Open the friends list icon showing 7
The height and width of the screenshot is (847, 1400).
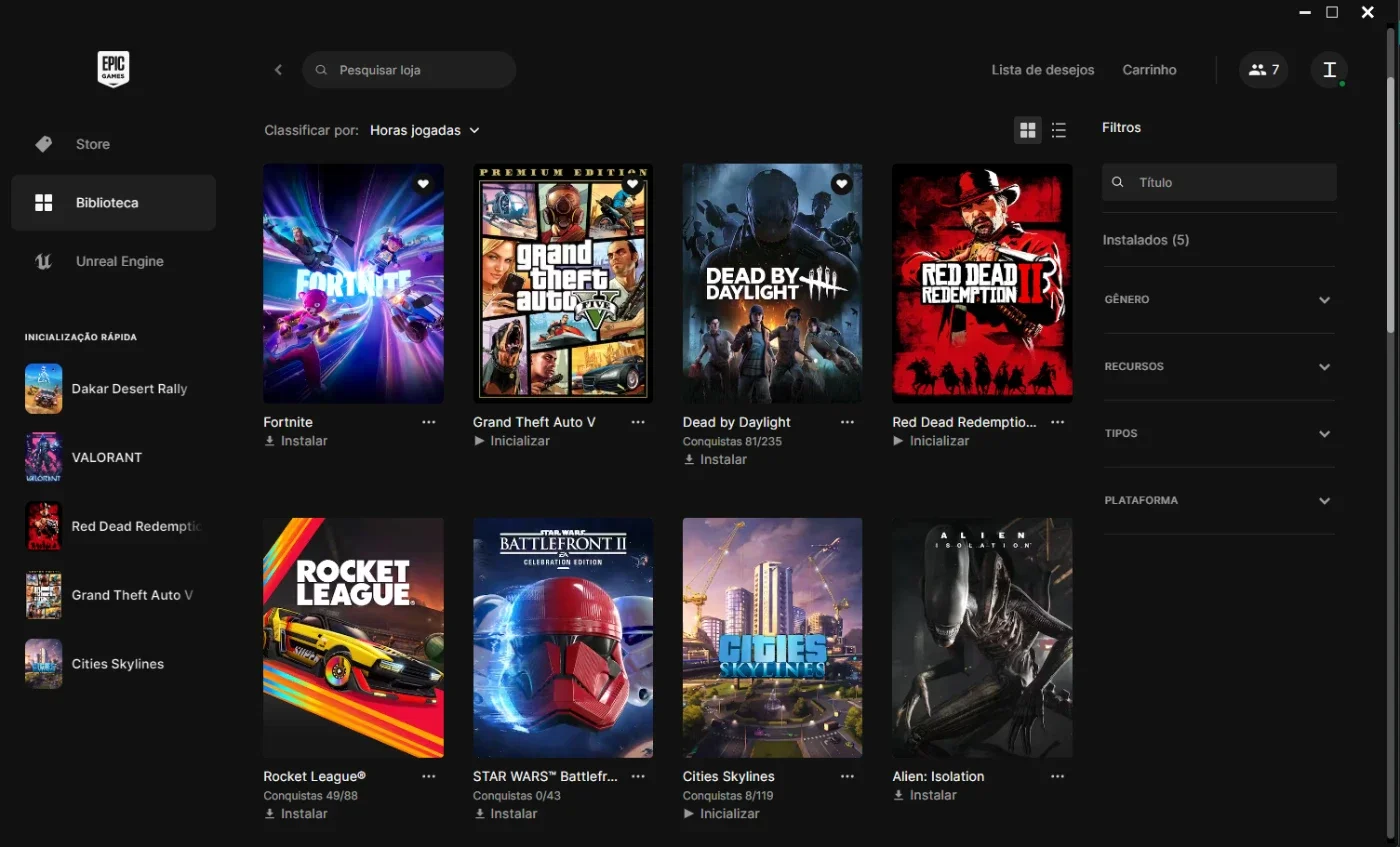[x=1264, y=70]
